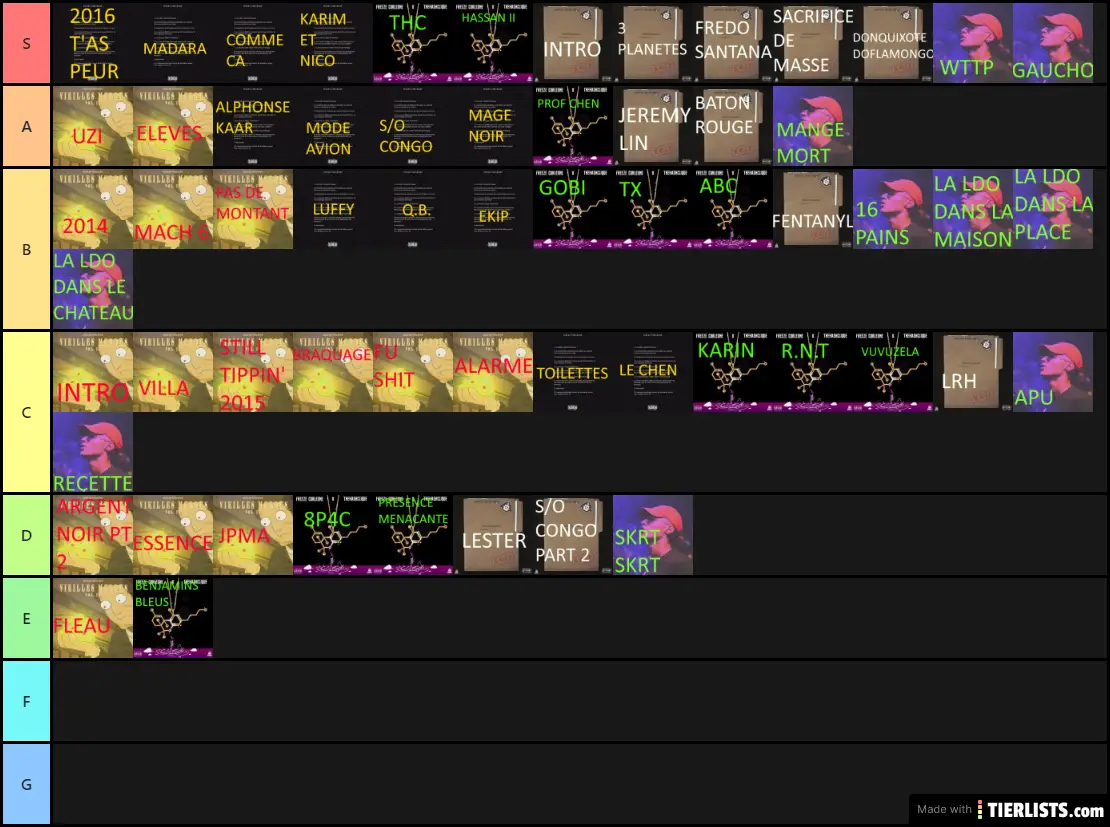1110x827 pixels.
Task: Click the blue G tier label
Action: (26, 784)
